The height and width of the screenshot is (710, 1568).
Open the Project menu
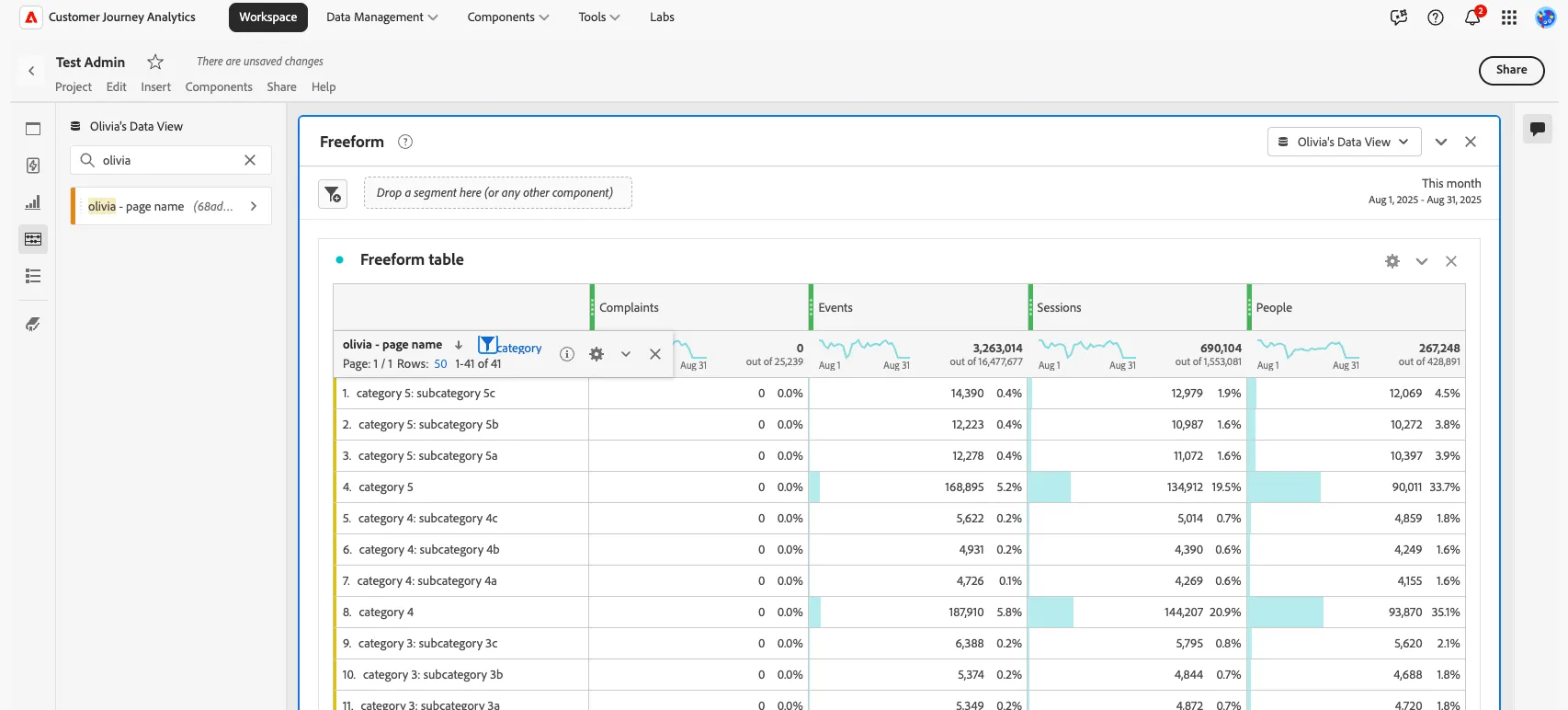pyautogui.click(x=74, y=87)
